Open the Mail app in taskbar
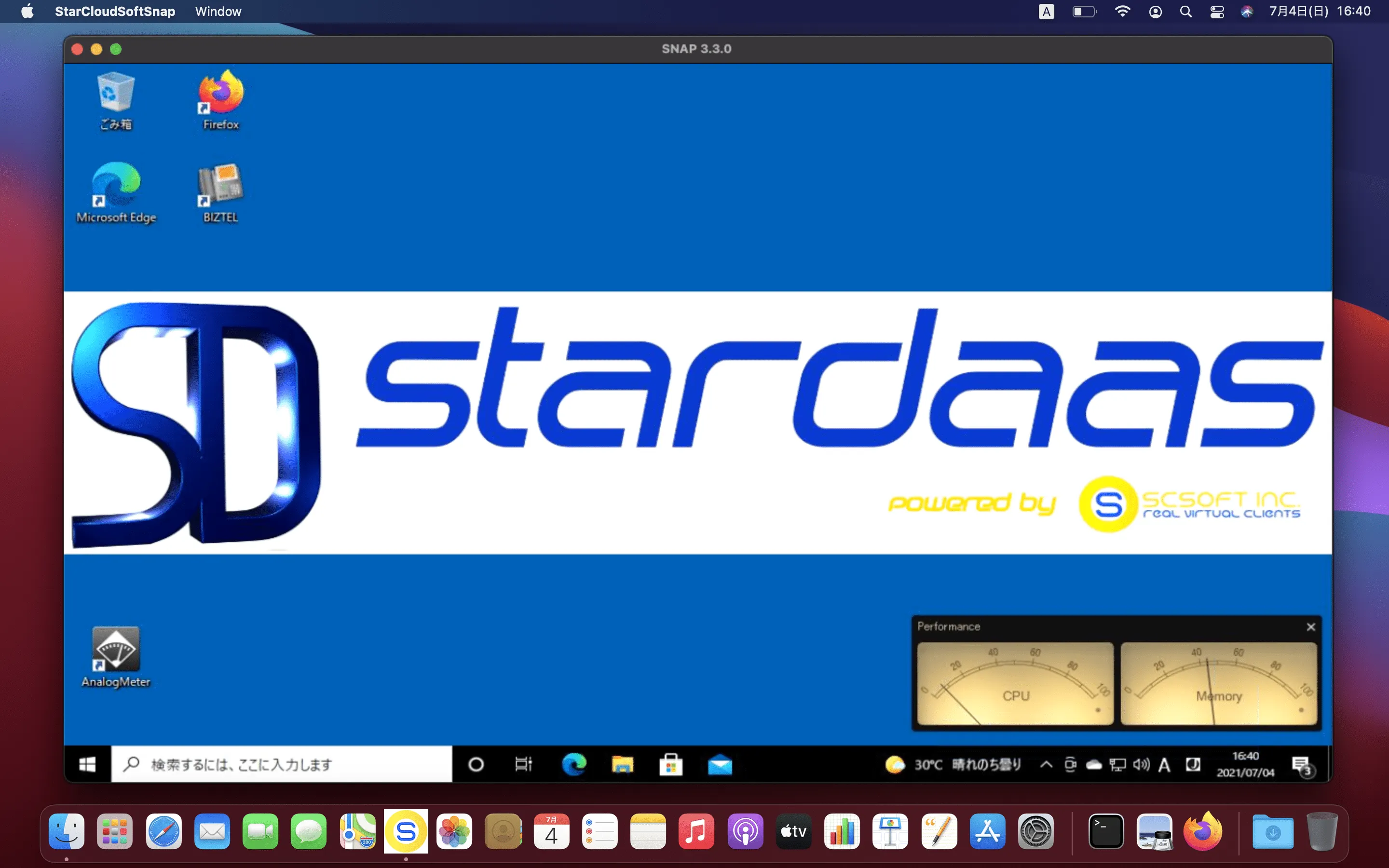 [720, 765]
